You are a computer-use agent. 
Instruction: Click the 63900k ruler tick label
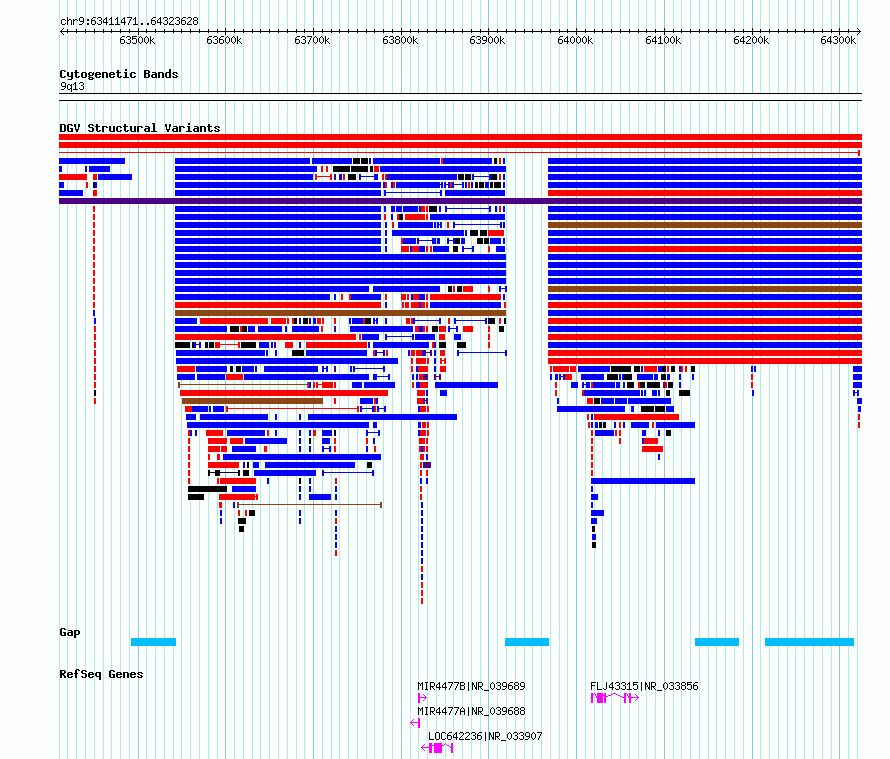click(x=488, y=40)
